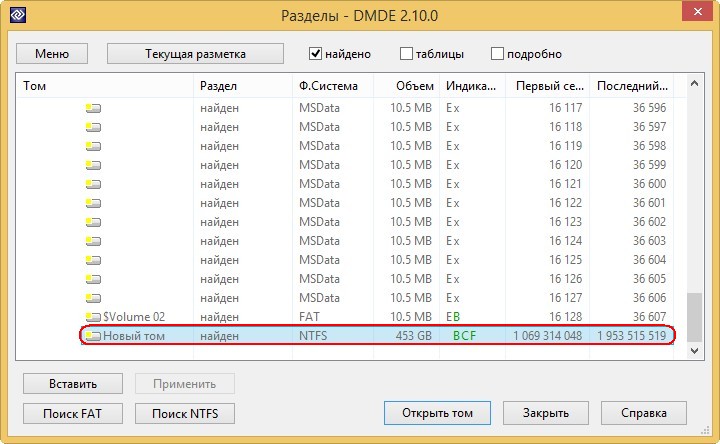Start Поиск FAT search

tap(73, 414)
